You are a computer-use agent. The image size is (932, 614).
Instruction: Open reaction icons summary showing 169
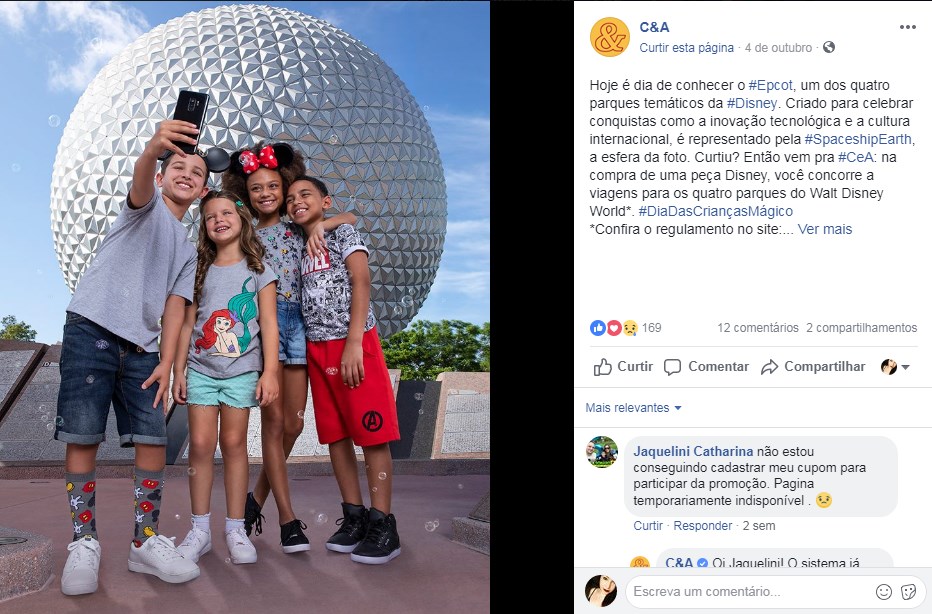[625, 328]
